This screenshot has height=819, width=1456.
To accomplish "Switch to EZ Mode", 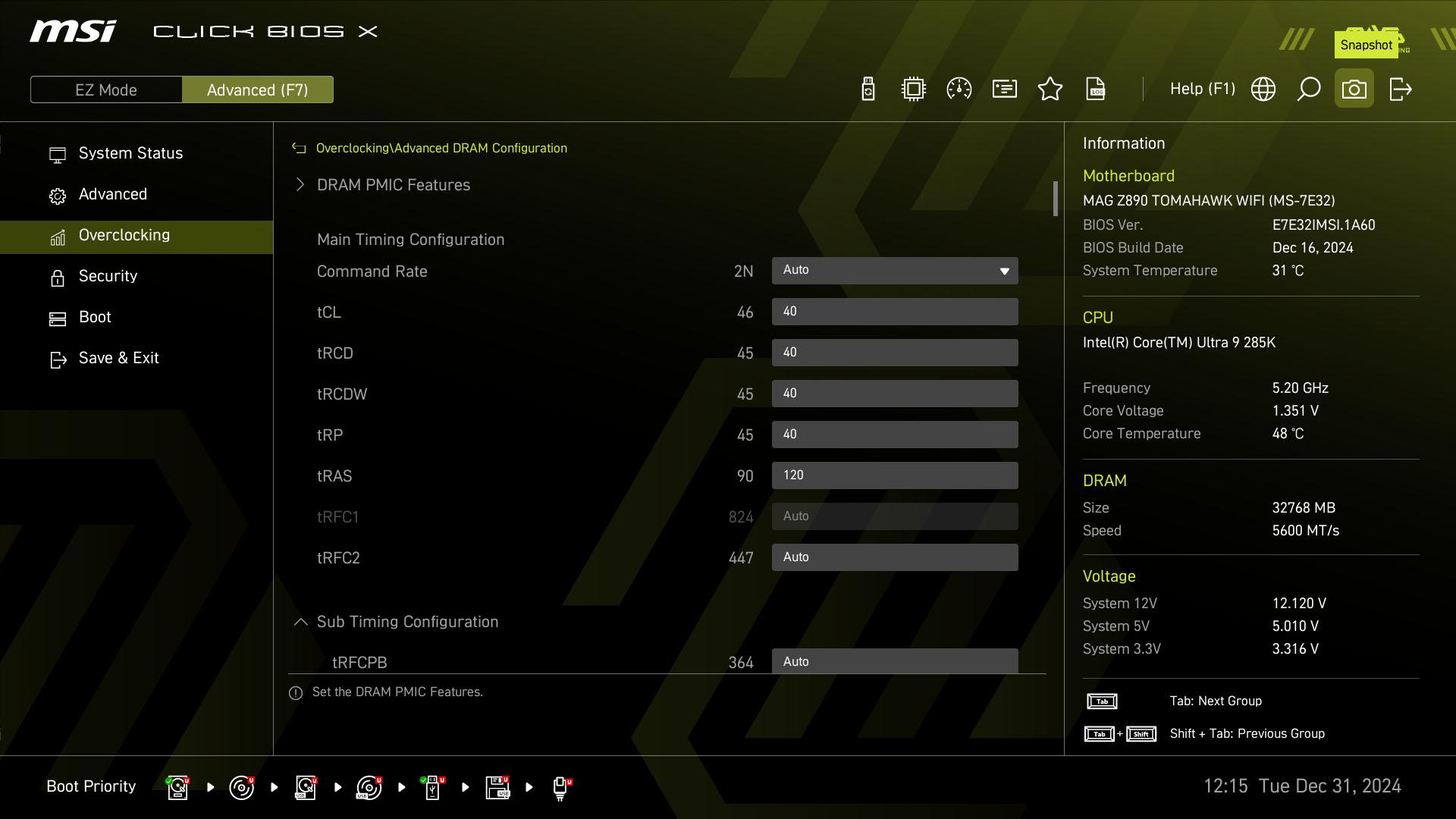I will tap(106, 89).
